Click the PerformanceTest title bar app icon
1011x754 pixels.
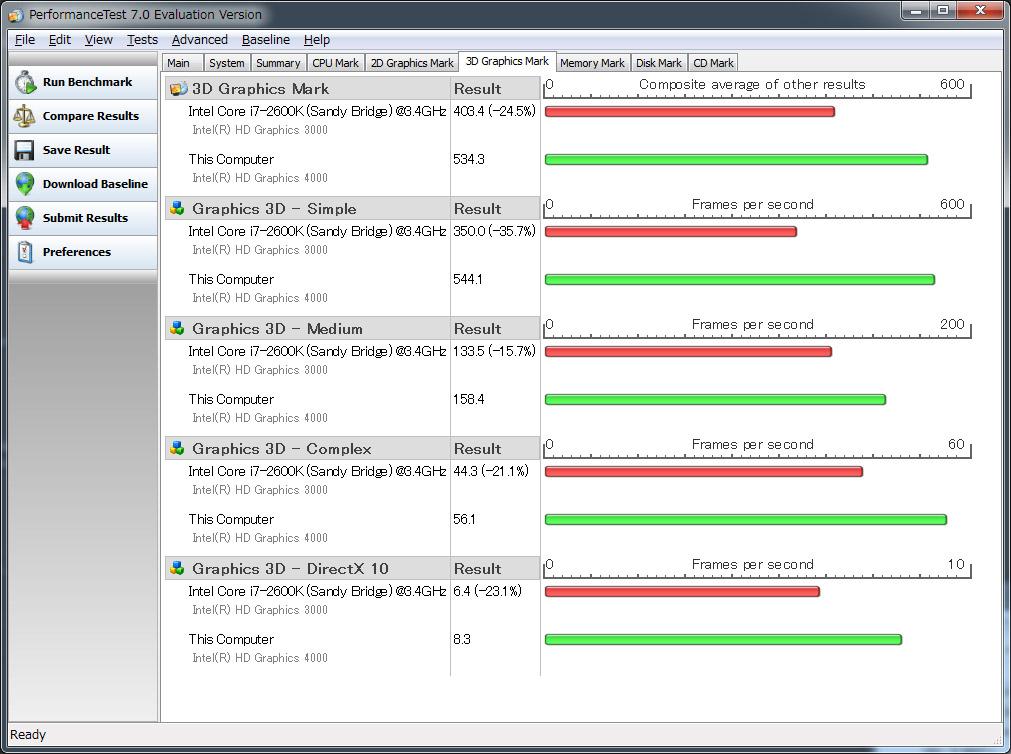[16, 15]
